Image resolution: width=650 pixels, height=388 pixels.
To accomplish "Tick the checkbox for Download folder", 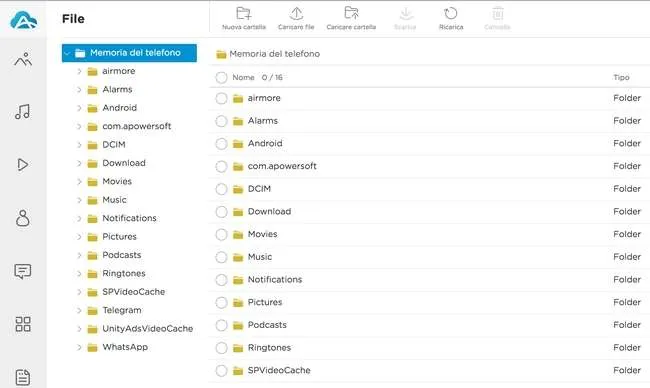I will (221, 212).
